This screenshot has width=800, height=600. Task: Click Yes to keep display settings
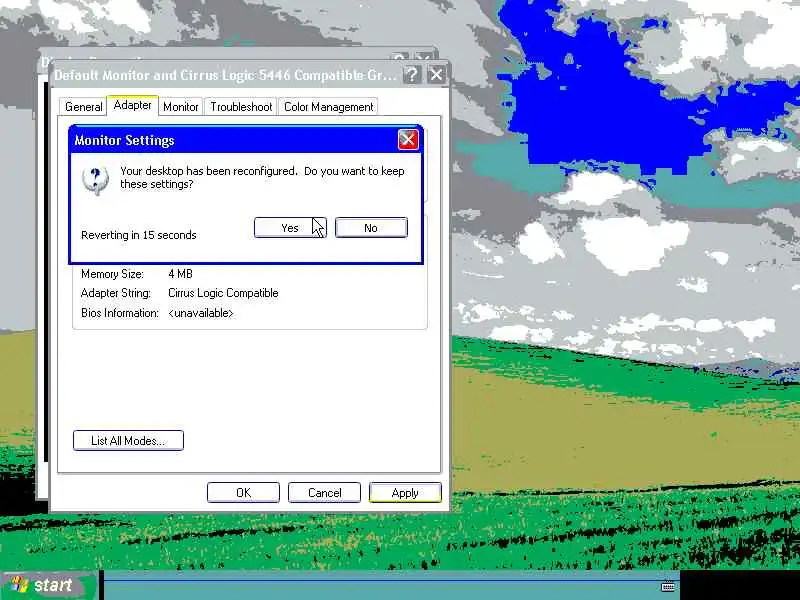pyautogui.click(x=290, y=228)
